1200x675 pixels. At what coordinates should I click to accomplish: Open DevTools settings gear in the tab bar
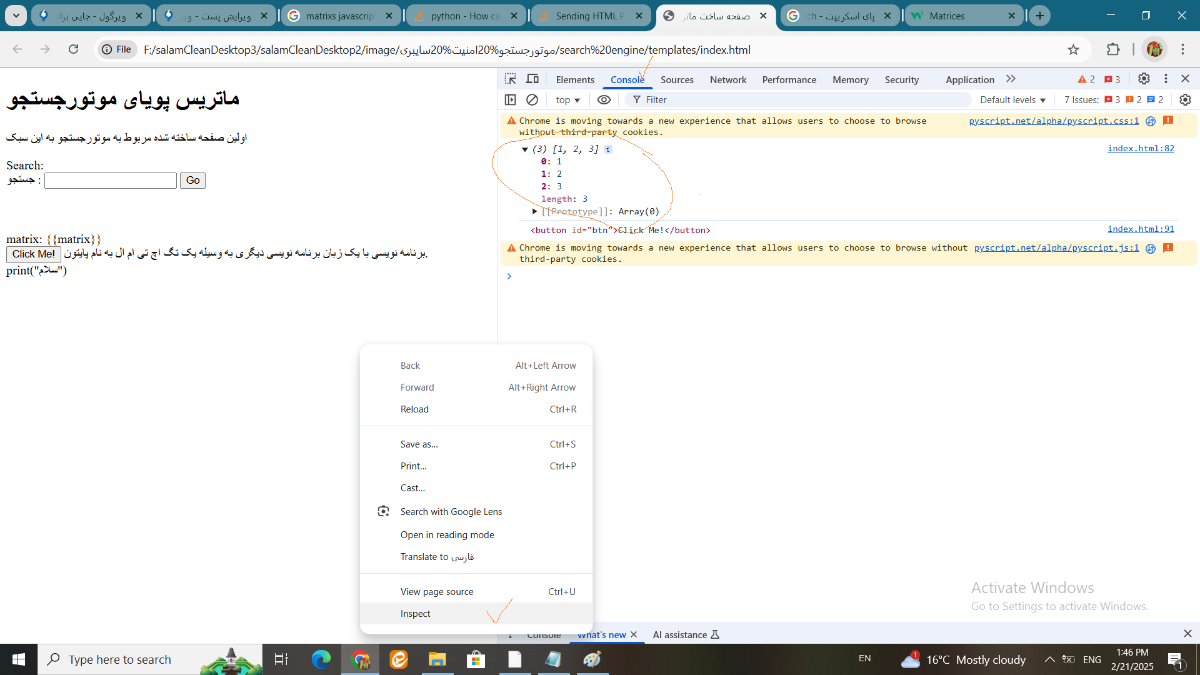pyautogui.click(x=1144, y=79)
